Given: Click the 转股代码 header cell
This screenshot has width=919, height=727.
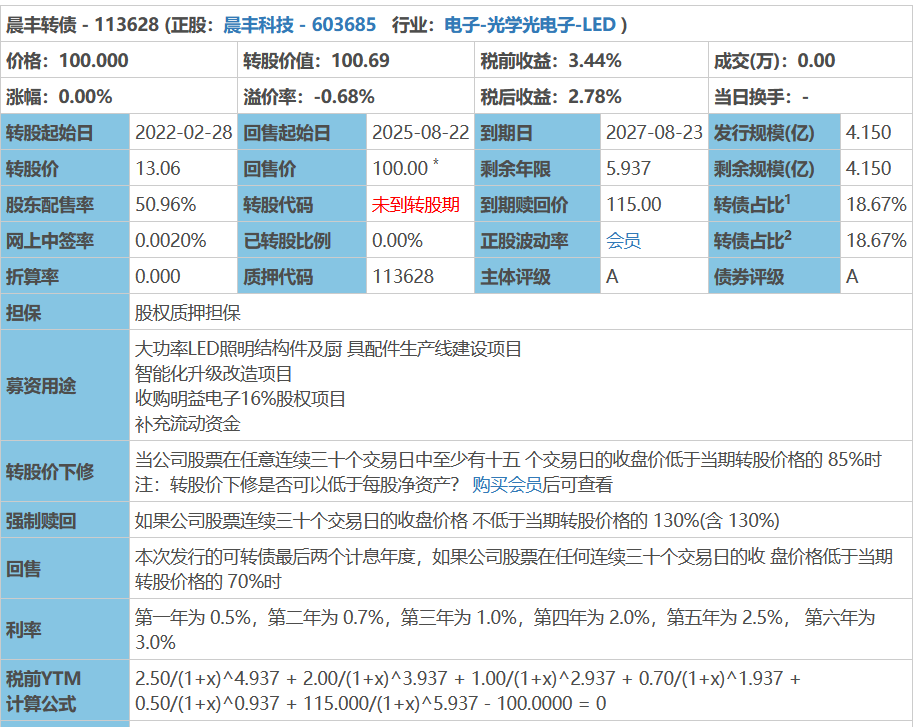Looking at the screenshot, I should (x=302, y=204).
